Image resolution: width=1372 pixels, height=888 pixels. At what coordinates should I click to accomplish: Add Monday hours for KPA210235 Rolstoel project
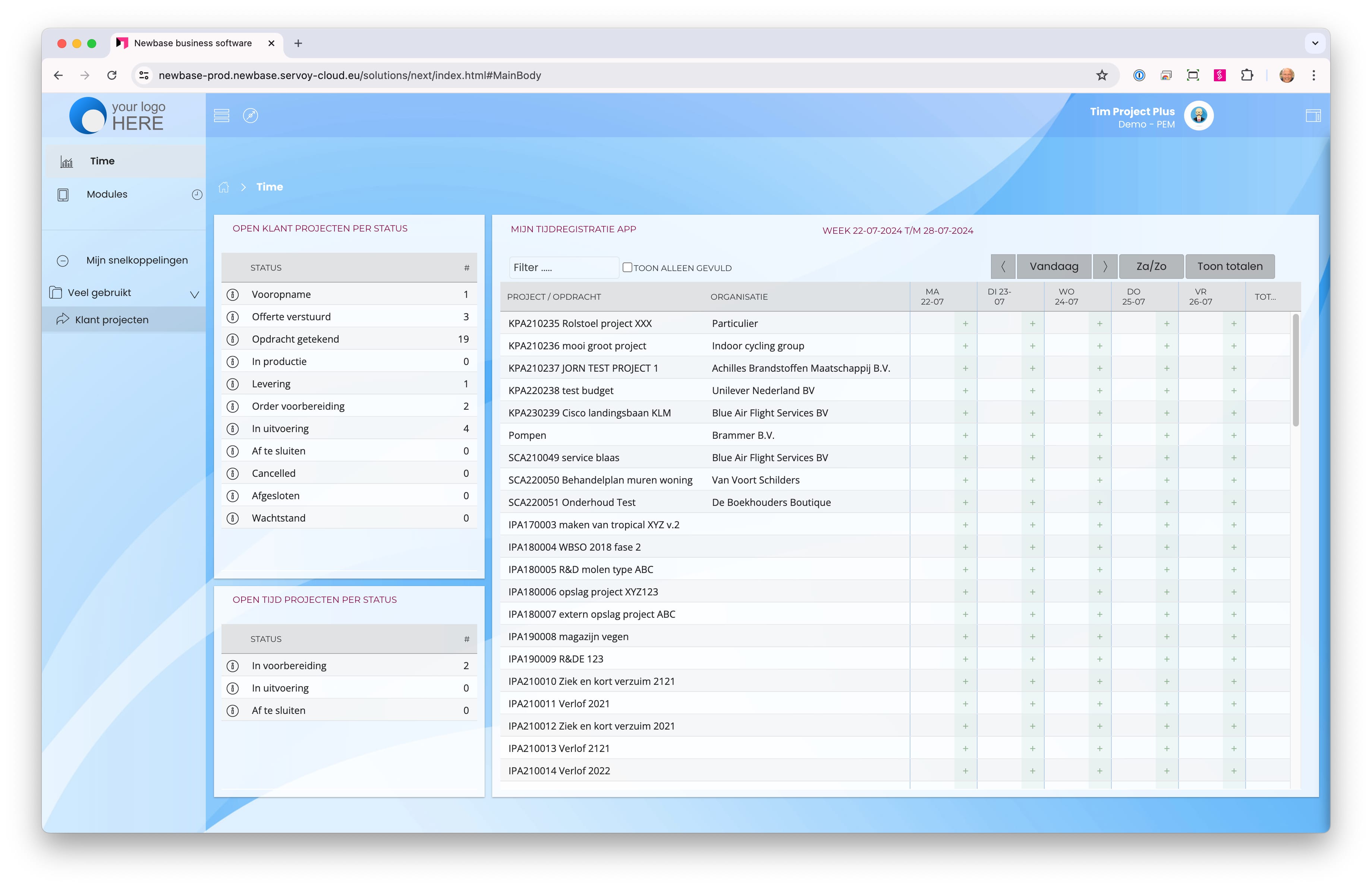pos(966,324)
